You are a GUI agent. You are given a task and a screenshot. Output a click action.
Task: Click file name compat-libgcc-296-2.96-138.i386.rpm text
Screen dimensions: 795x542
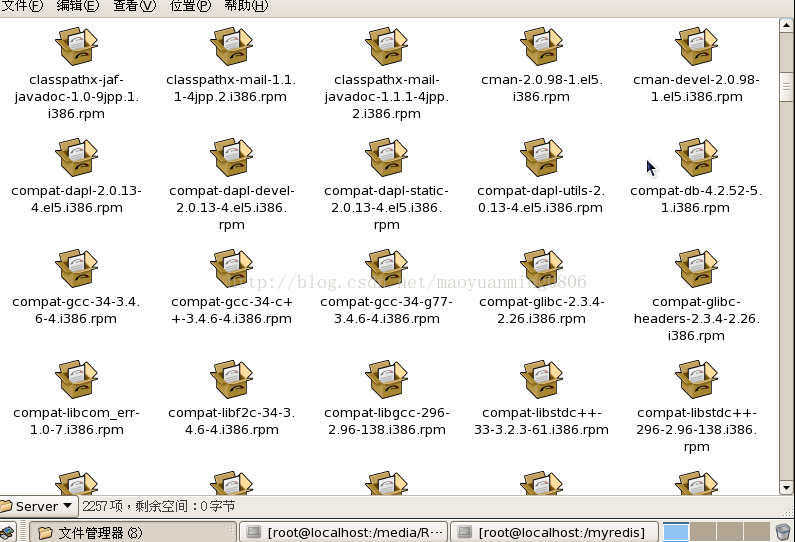tap(386, 421)
